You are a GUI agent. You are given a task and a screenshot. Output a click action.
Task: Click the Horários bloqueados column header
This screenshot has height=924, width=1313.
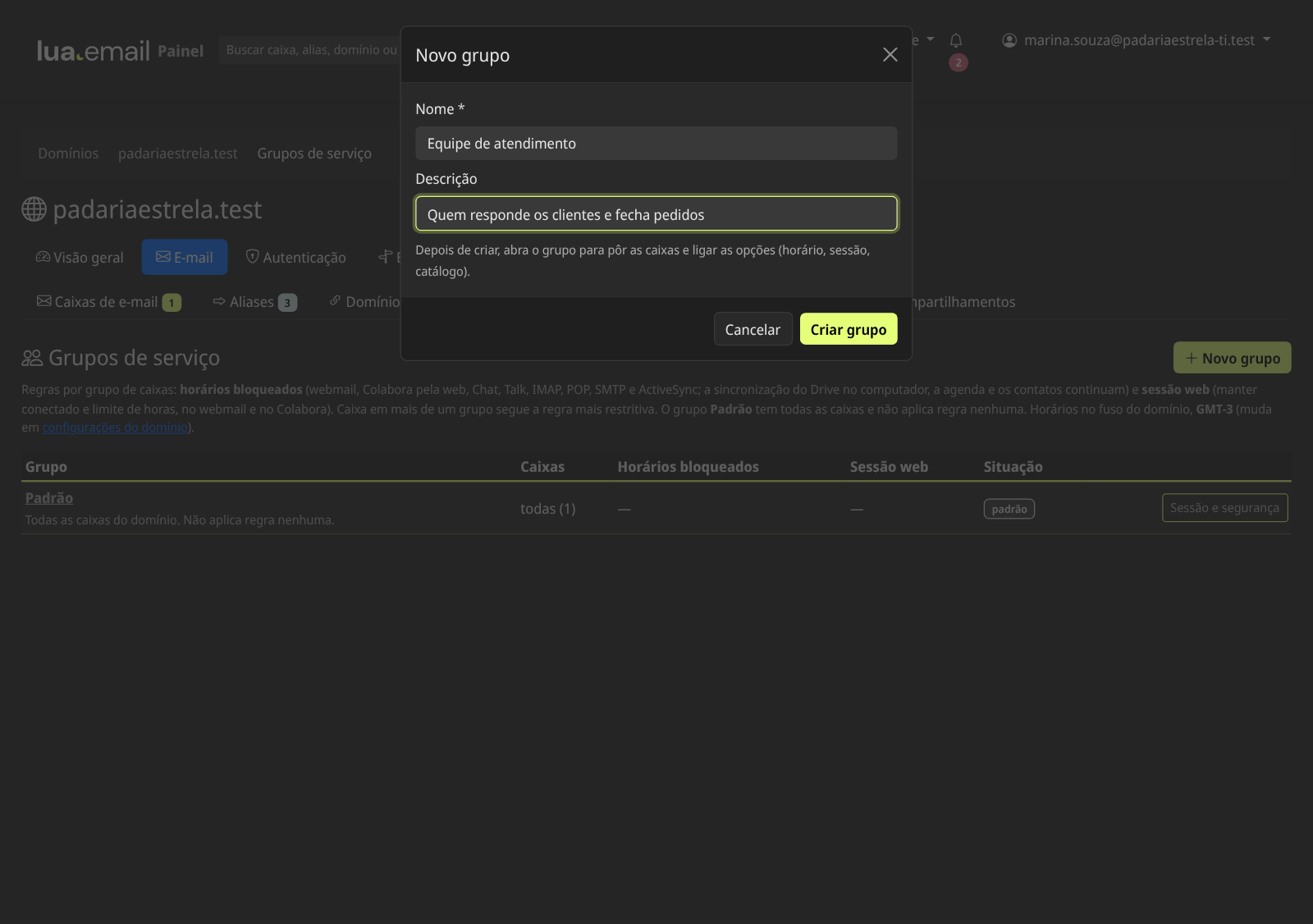pyautogui.click(x=689, y=467)
